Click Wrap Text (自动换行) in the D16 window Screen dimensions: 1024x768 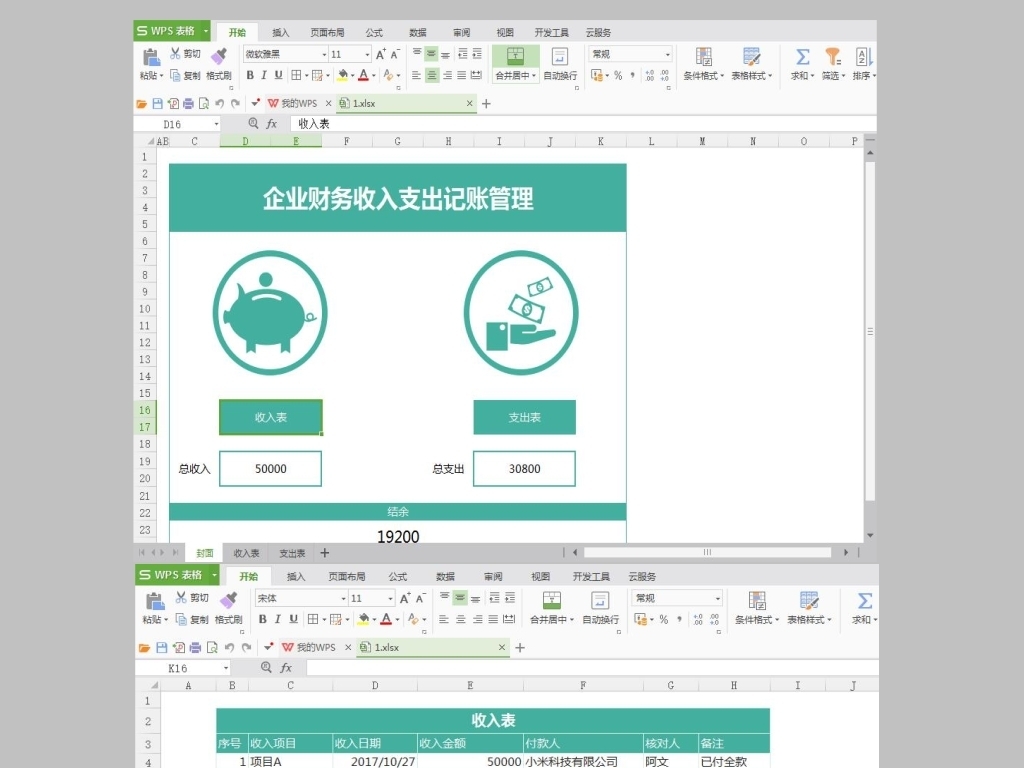560,63
